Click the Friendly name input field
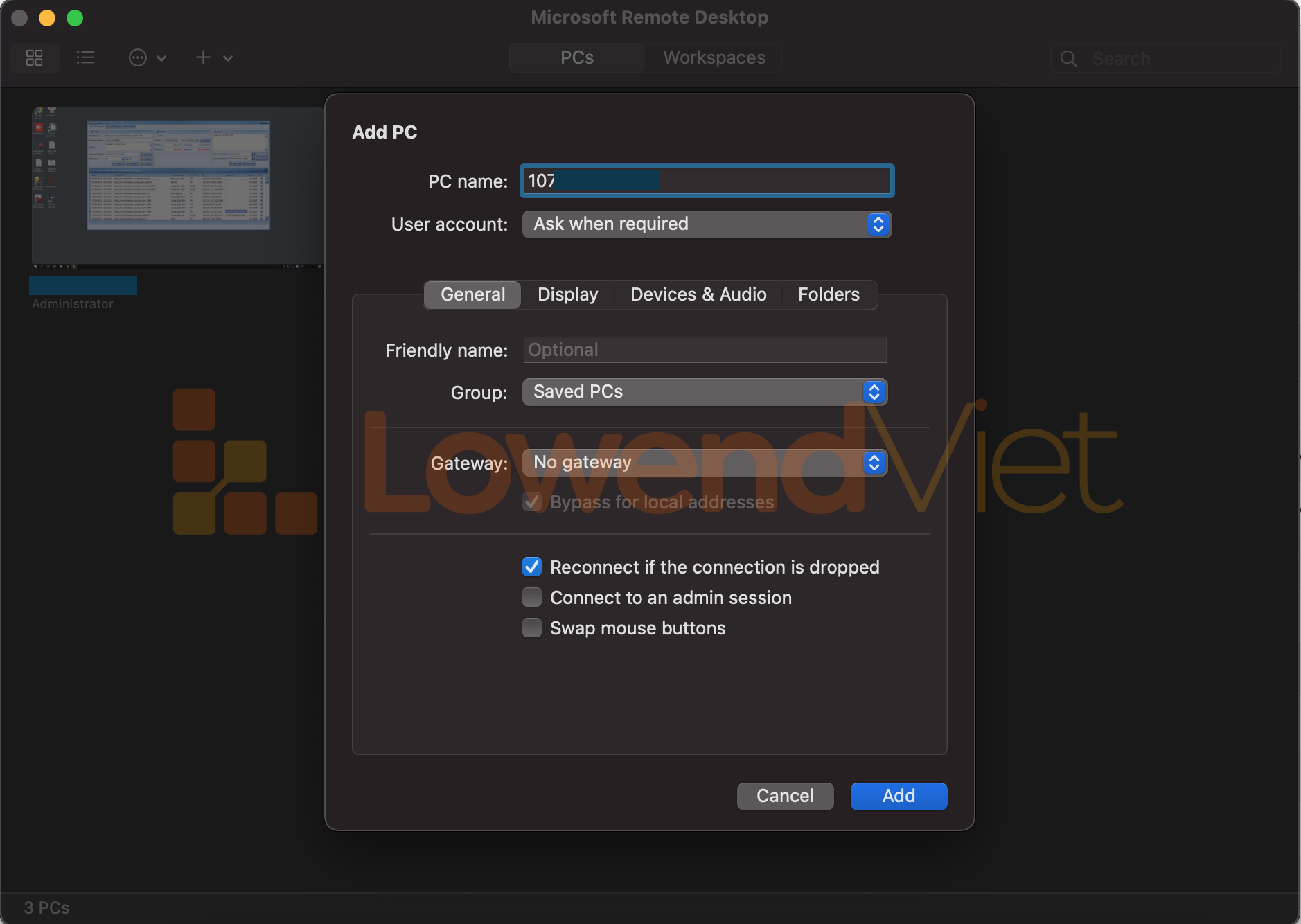The height and width of the screenshot is (924, 1301). (x=705, y=350)
